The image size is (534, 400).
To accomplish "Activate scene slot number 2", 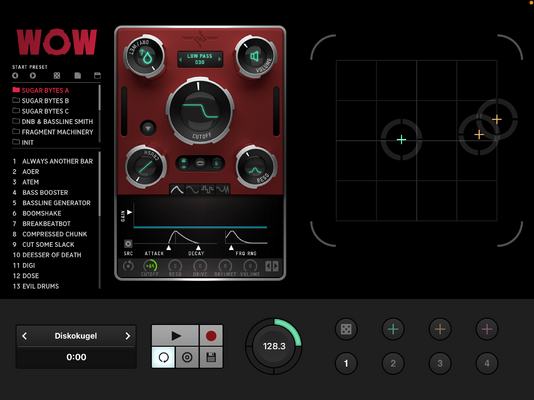I will 393,363.
